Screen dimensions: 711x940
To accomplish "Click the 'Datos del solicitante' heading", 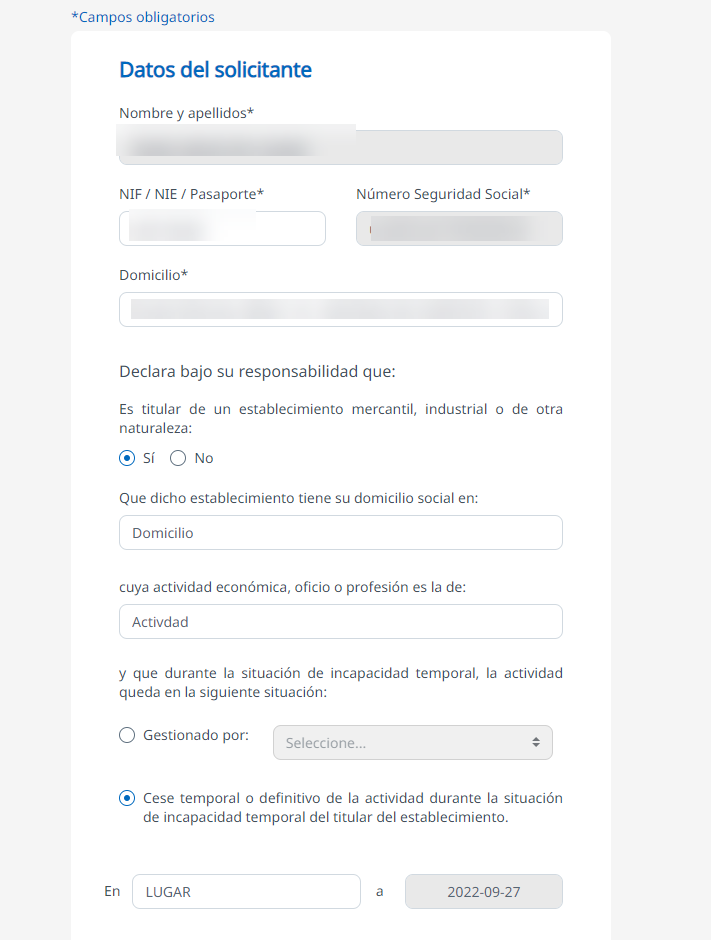I will point(215,70).
